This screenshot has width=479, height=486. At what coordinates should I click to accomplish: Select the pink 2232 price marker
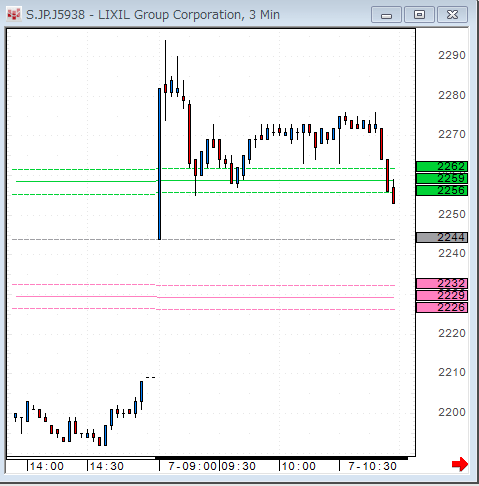[442, 283]
